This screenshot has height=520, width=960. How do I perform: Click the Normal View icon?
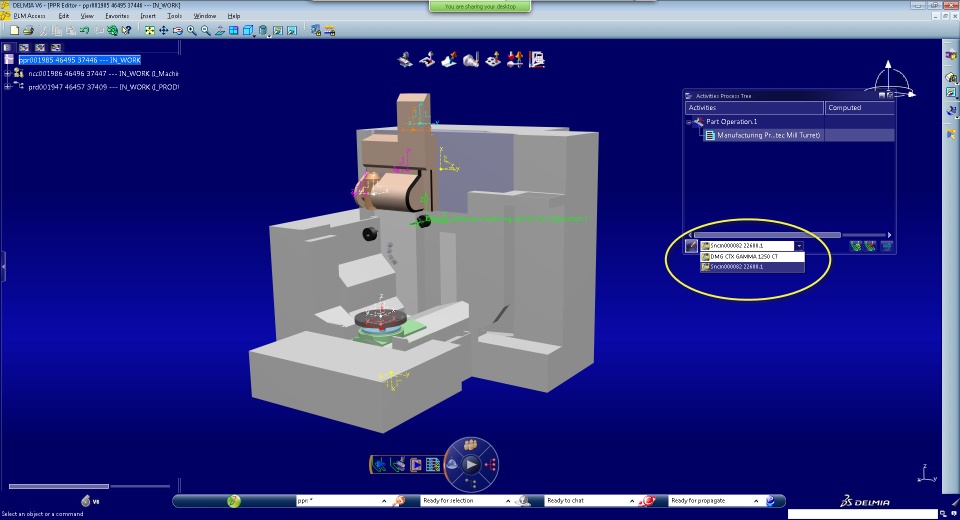(220, 30)
